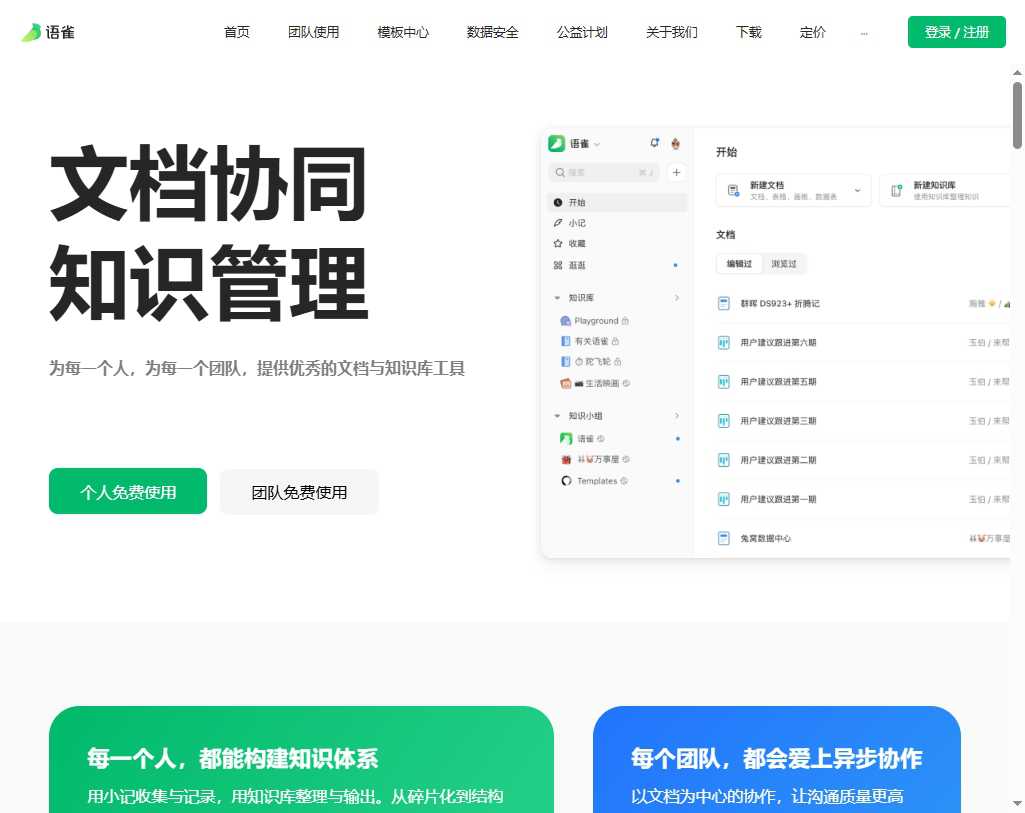The width and height of the screenshot is (1025, 813).
Task: Click the green 每一个人，都能构建知识体系 card
Action: tap(301, 759)
